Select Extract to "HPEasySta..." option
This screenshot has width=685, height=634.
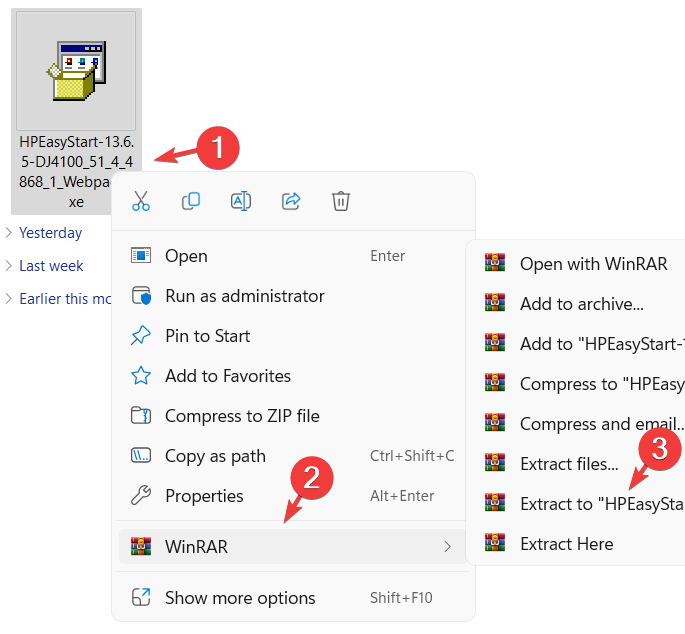(x=578, y=503)
